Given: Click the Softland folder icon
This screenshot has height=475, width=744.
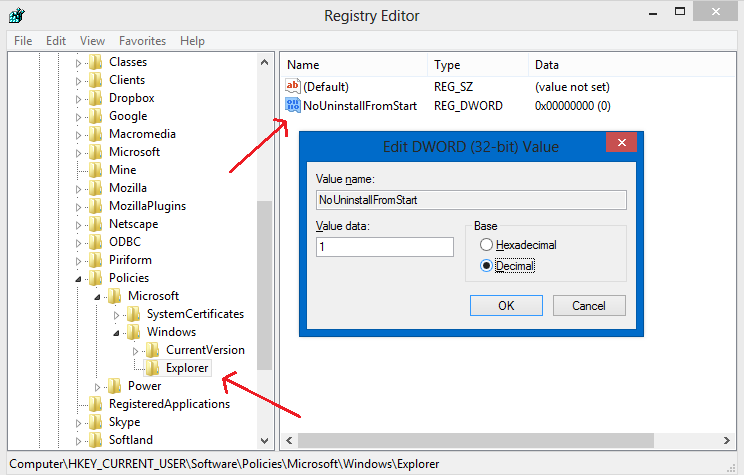Looking at the screenshot, I should point(96,440).
